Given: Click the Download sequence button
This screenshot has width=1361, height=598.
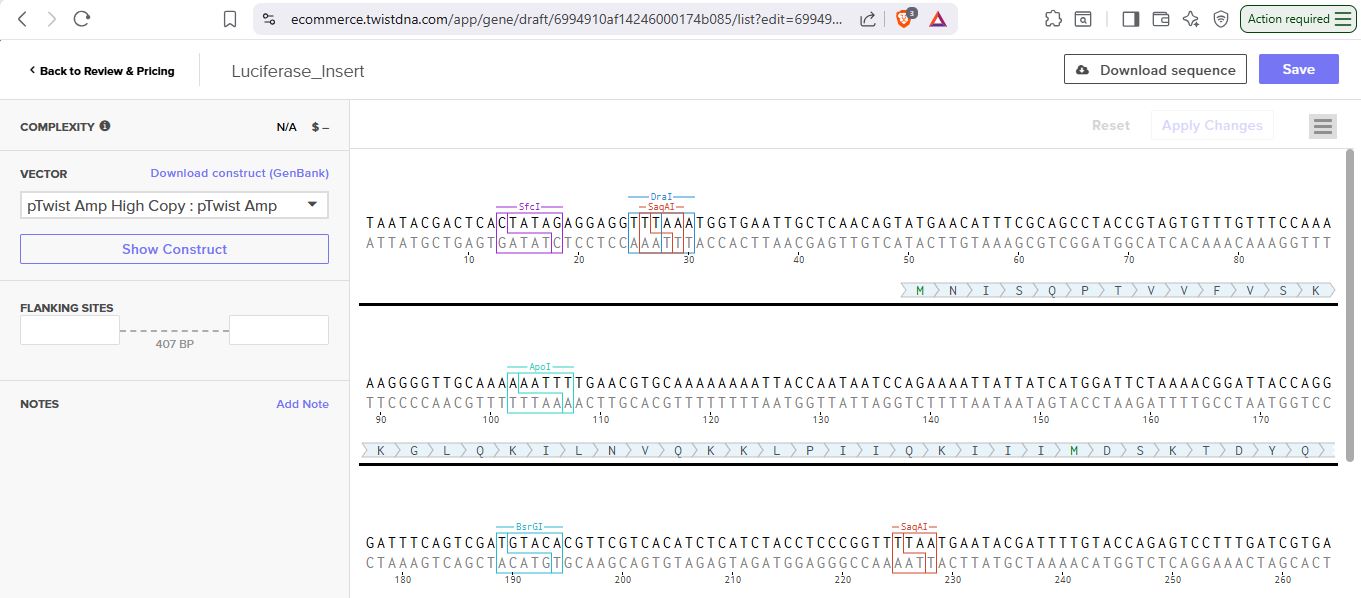Looking at the screenshot, I should coord(1155,69).
